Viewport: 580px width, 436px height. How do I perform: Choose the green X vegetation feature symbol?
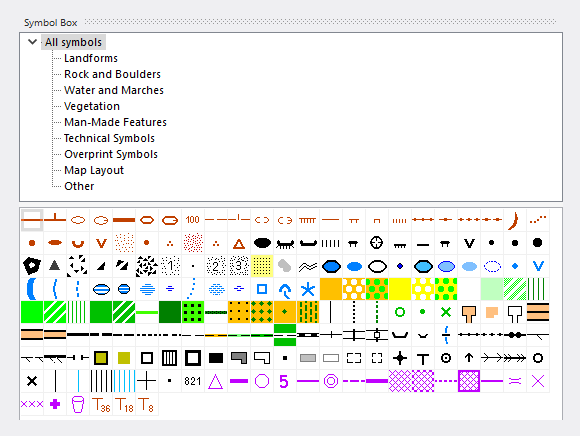point(446,312)
